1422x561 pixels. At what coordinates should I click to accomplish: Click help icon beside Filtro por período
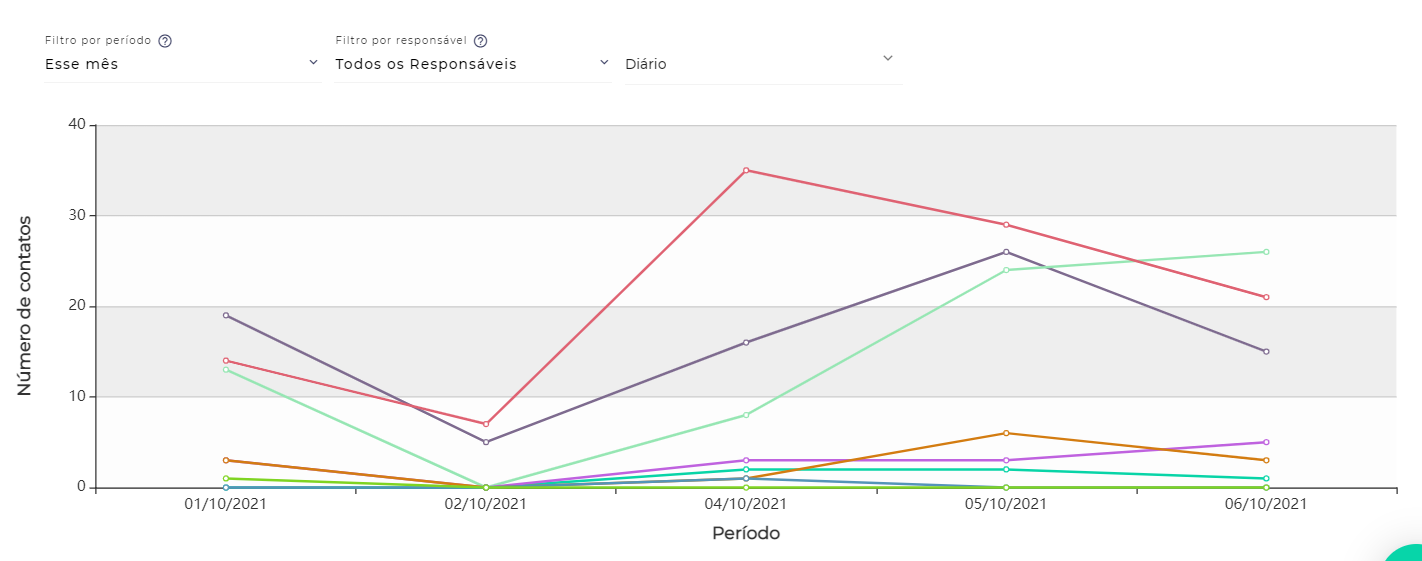[x=165, y=41]
